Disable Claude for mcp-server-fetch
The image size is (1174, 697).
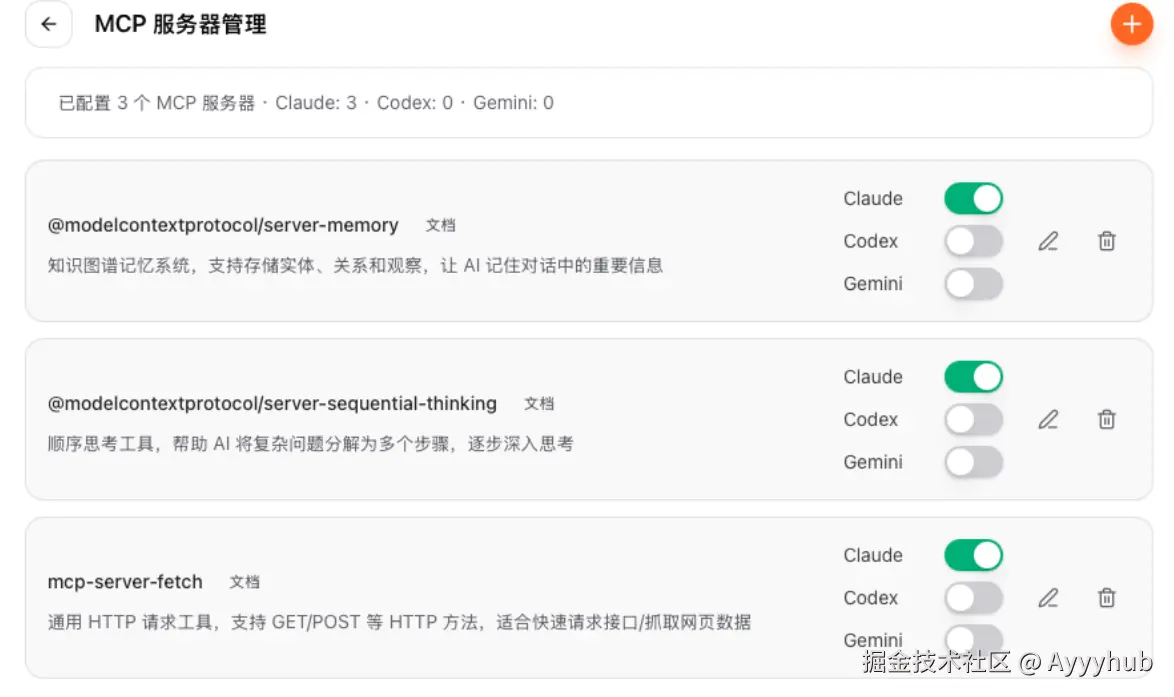point(973,555)
